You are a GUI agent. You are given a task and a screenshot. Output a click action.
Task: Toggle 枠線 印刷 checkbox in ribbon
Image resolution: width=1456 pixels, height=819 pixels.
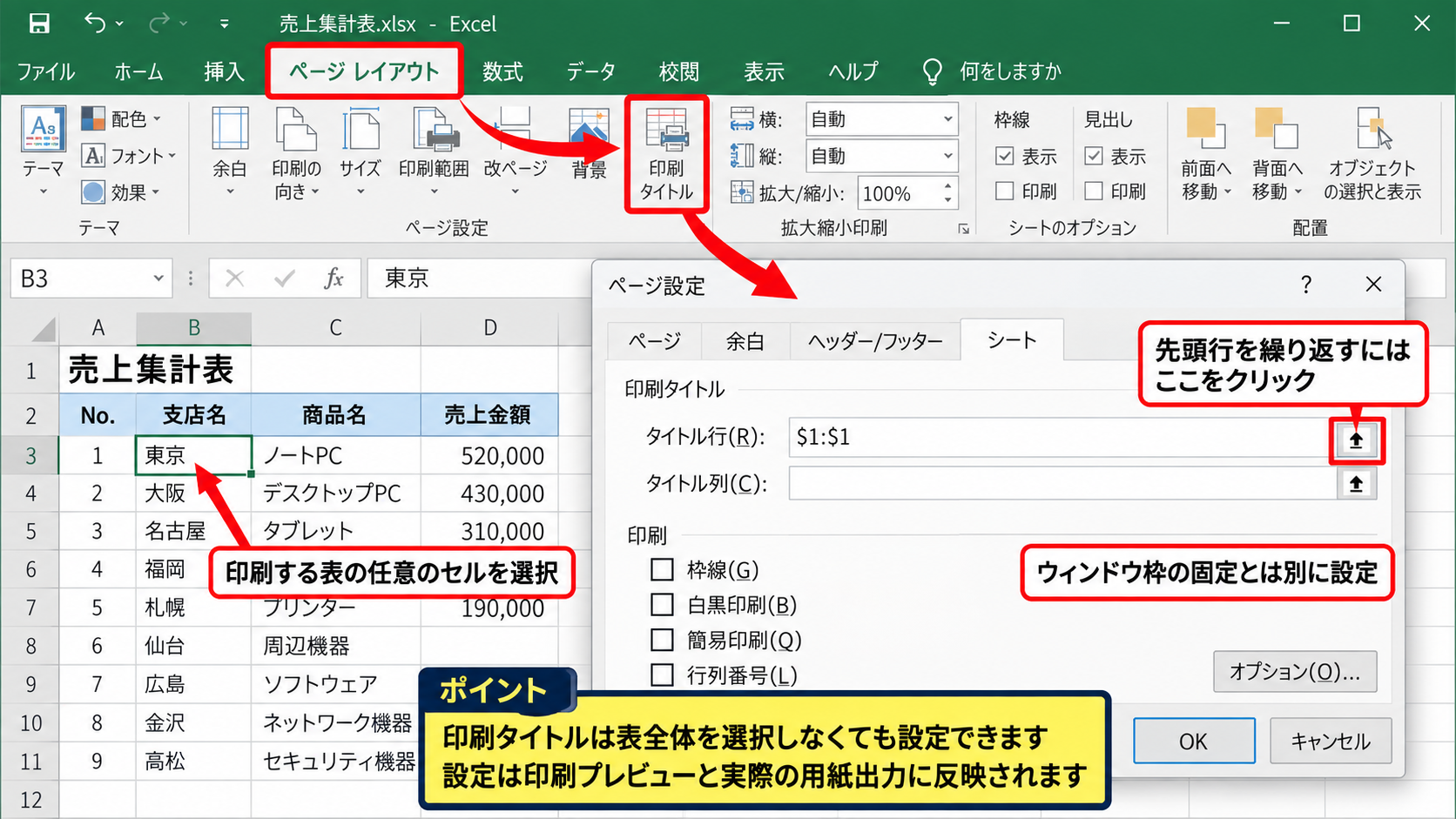point(1005,191)
